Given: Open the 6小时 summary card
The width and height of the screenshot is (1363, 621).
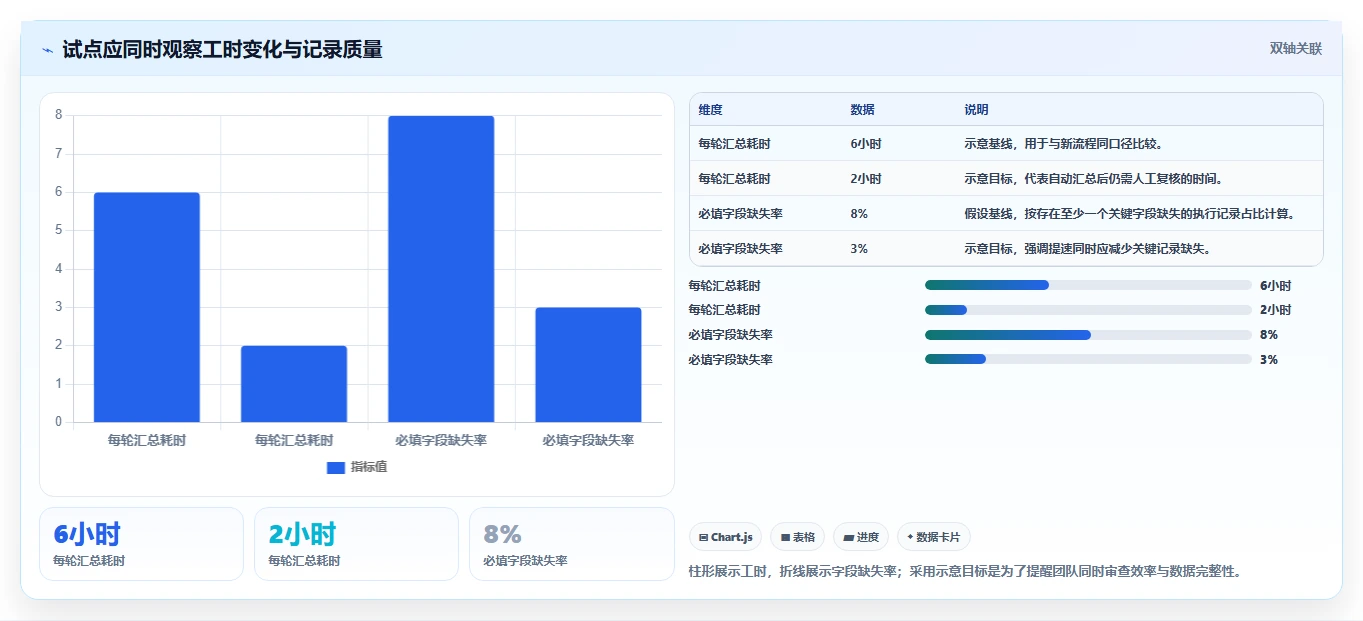Looking at the screenshot, I should 141,544.
